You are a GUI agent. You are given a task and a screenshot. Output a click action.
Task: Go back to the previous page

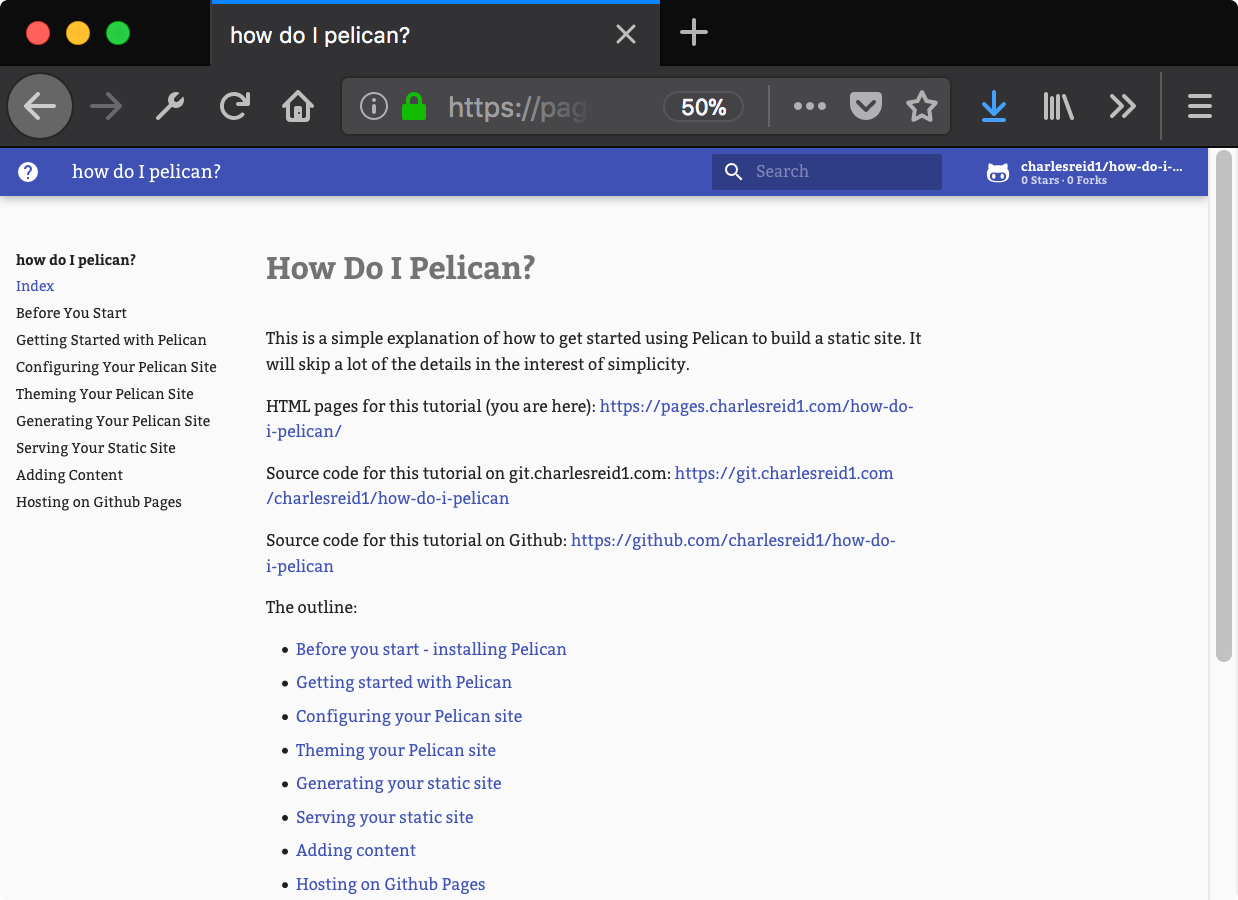[40, 106]
